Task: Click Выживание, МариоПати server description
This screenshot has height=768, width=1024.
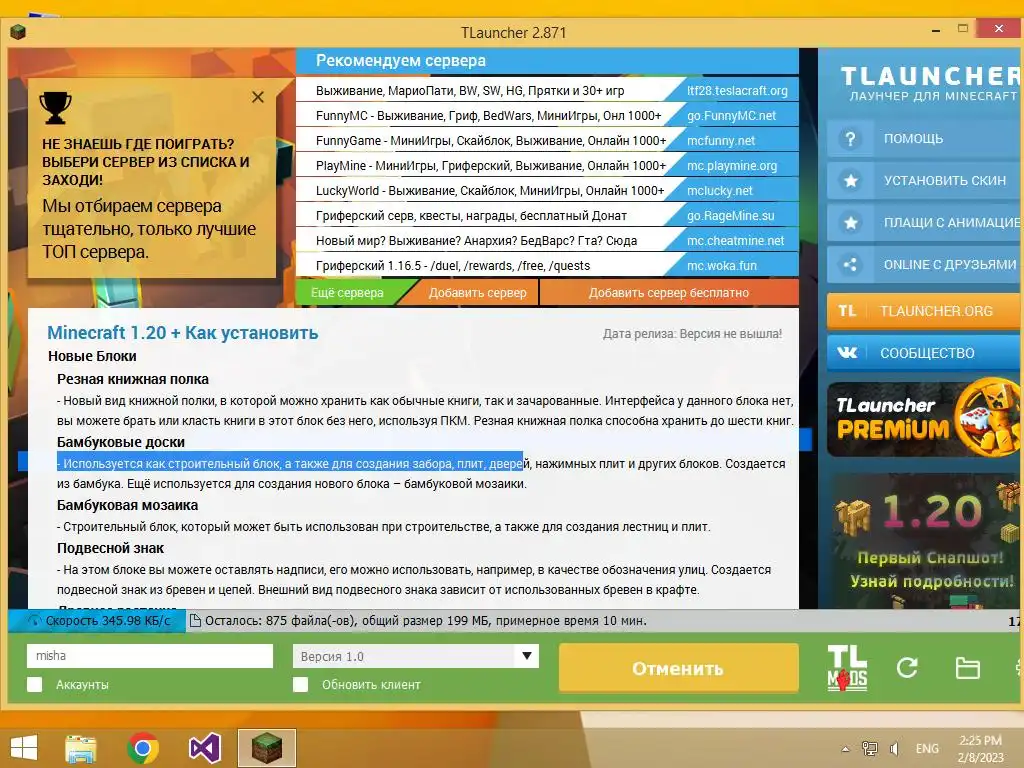Action: click(470, 91)
